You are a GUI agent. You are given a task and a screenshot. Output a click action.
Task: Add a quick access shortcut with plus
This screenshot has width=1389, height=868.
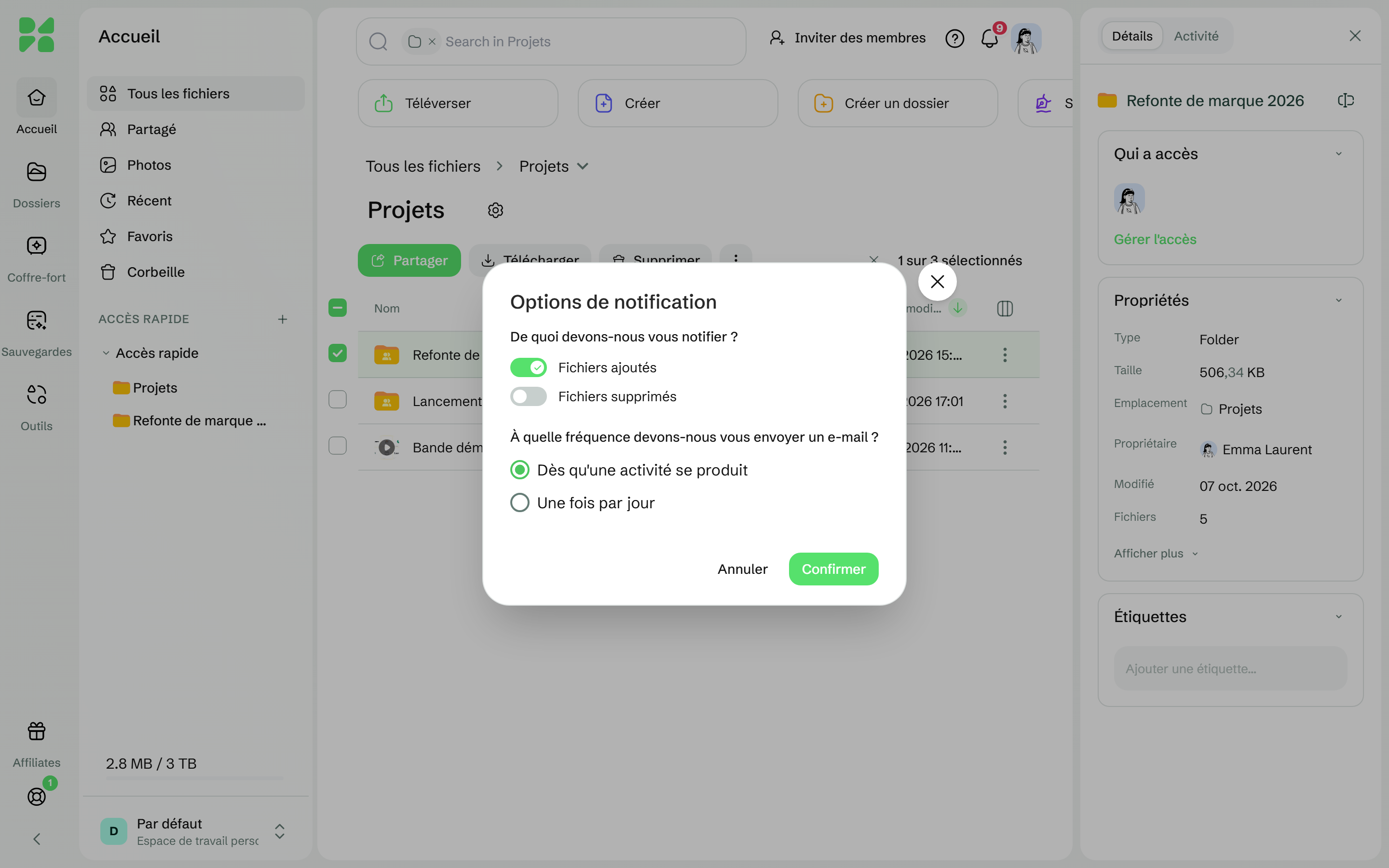click(282, 319)
